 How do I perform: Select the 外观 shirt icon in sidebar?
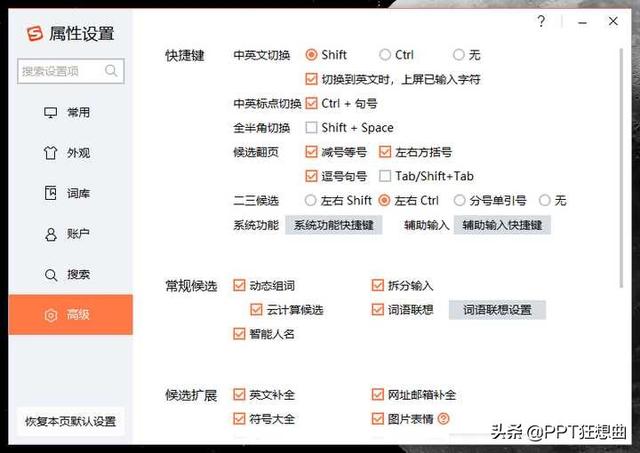(51, 153)
